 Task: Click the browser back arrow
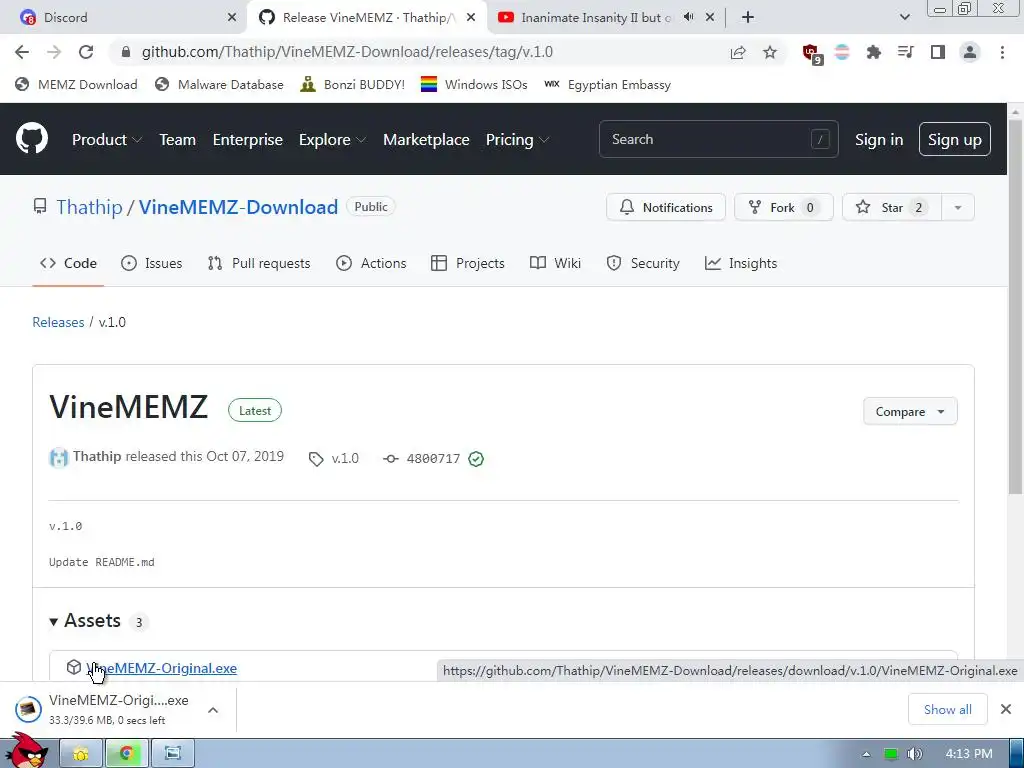(22, 52)
